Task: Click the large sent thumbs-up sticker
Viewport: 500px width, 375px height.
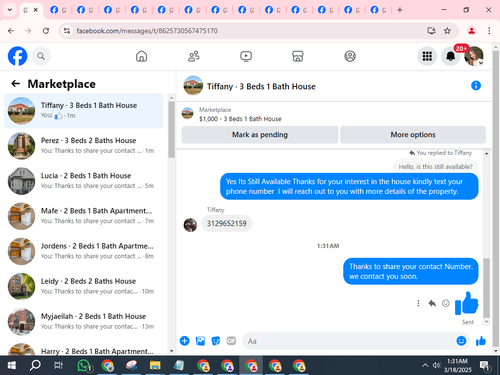Action: 467,303
